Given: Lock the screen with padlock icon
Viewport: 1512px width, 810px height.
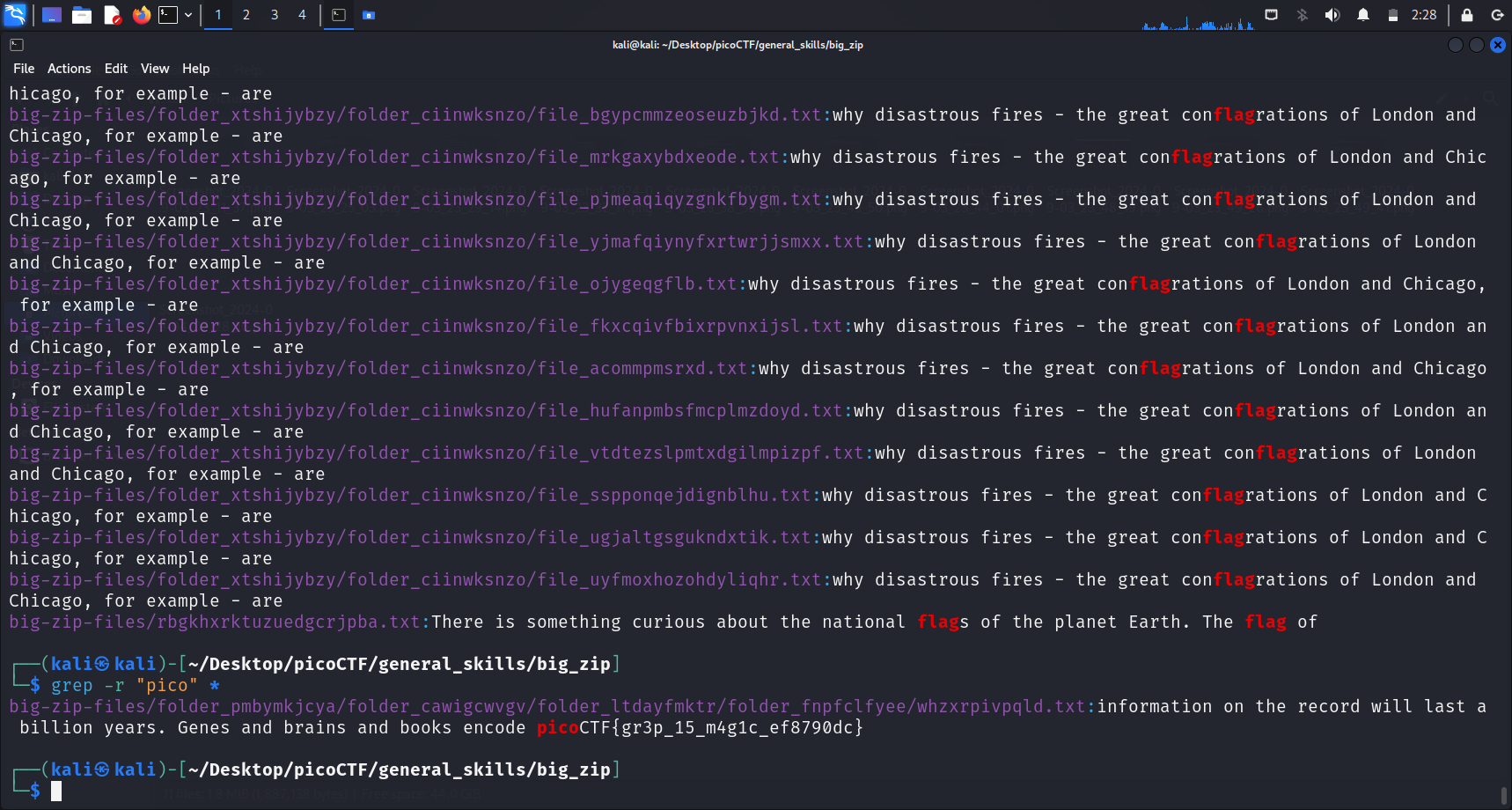Looking at the screenshot, I should [x=1466, y=15].
